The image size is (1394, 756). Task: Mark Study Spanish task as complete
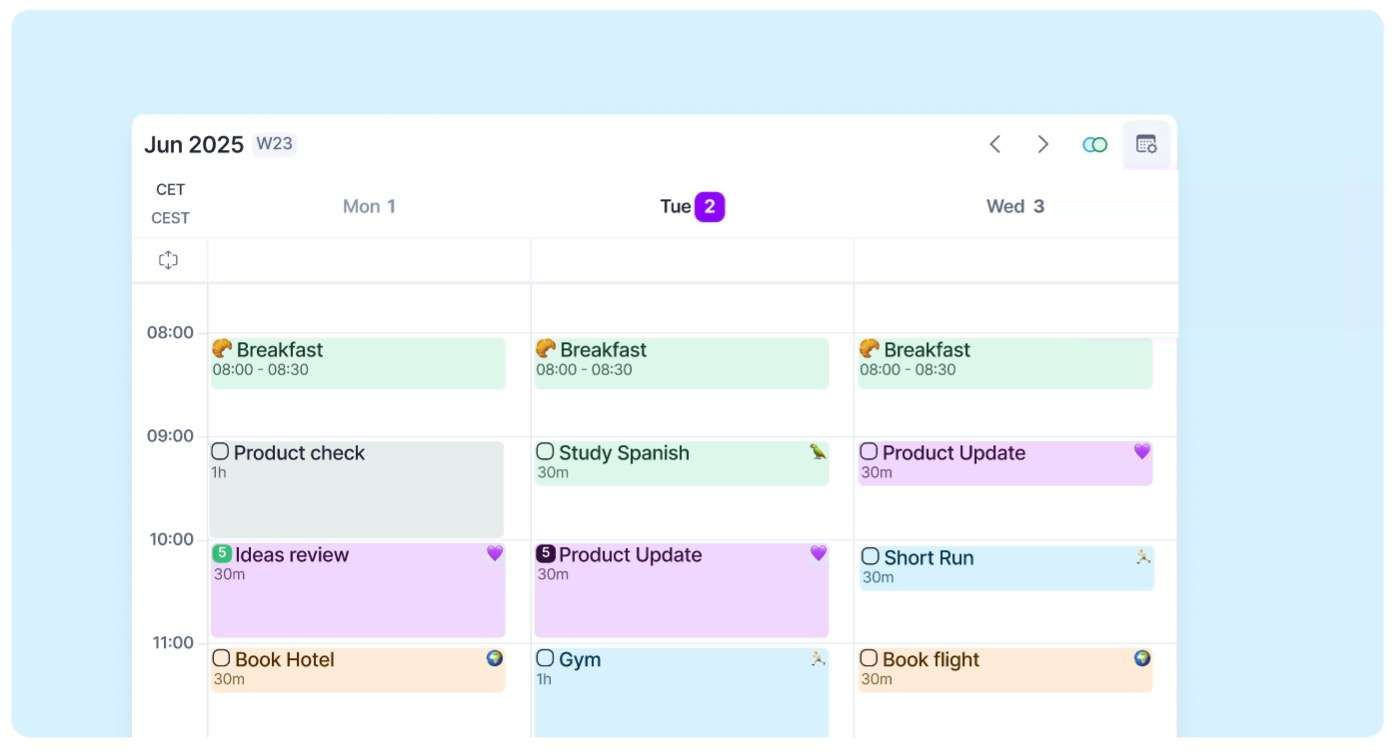(x=545, y=452)
